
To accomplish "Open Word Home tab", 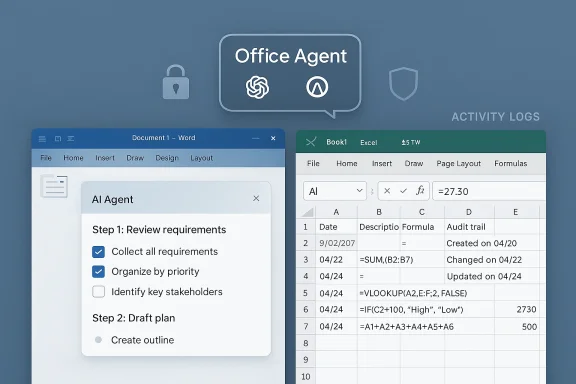I will 73,158.
